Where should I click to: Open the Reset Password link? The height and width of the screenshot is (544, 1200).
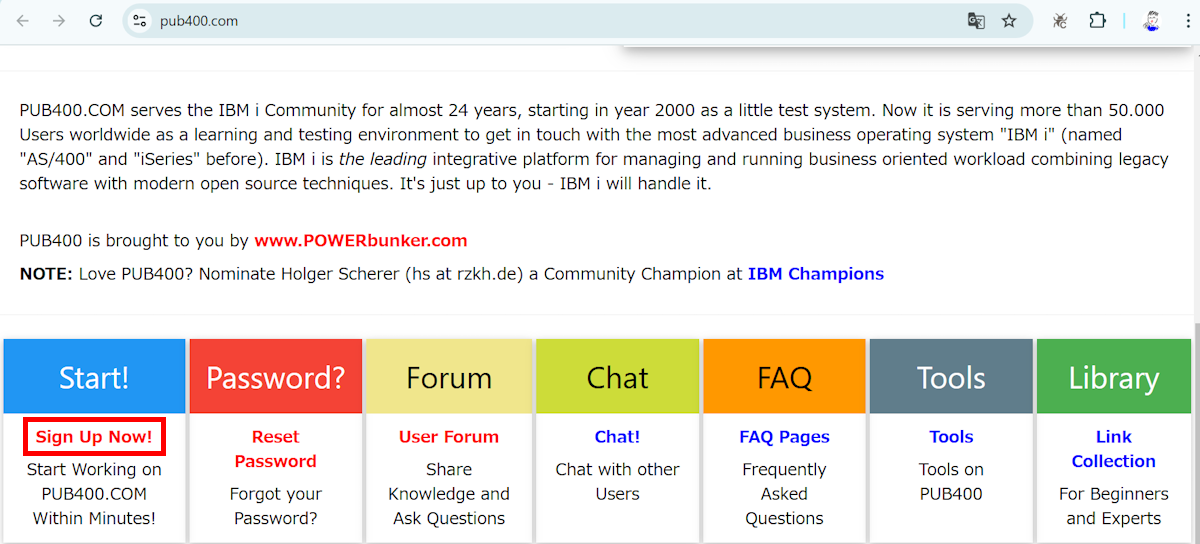(275, 449)
